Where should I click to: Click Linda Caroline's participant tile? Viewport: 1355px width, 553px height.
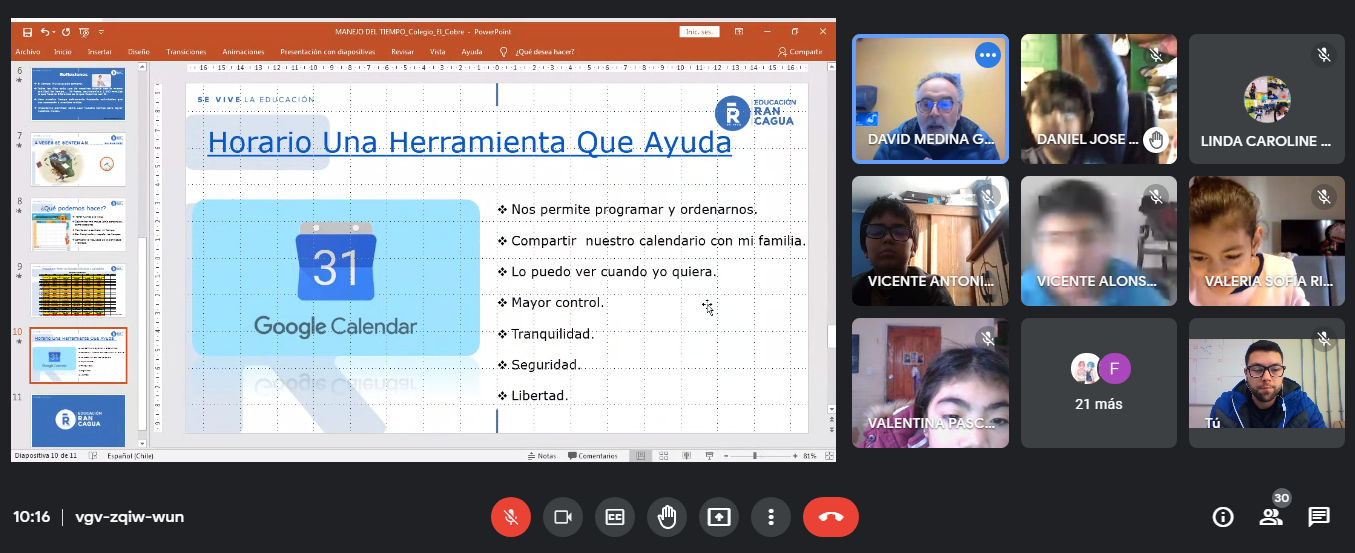pos(1267,99)
